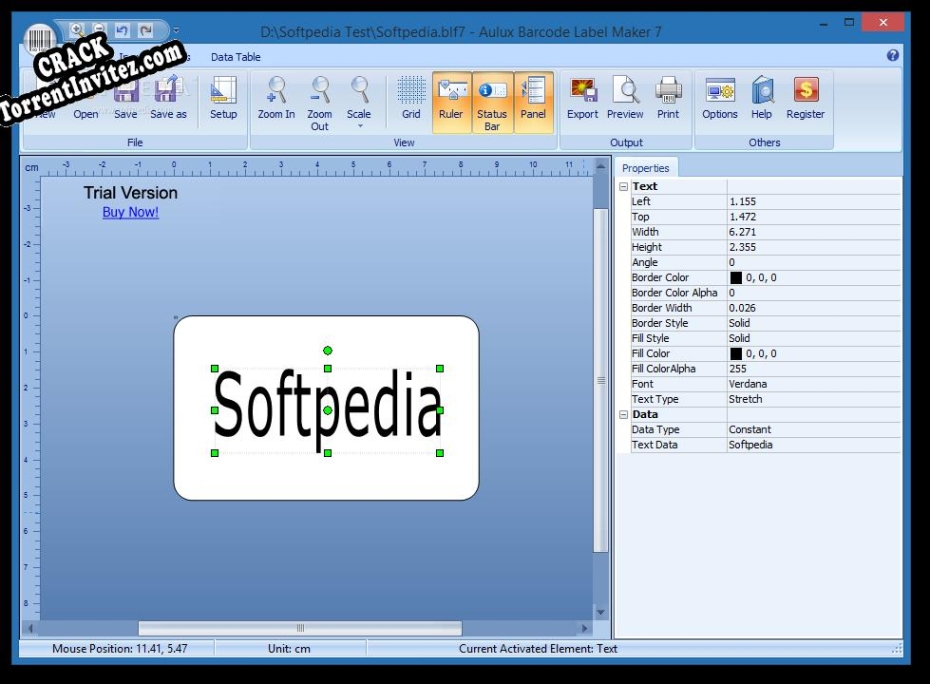The image size is (930, 684).
Task: Open the Options dialog
Action: [x=718, y=100]
